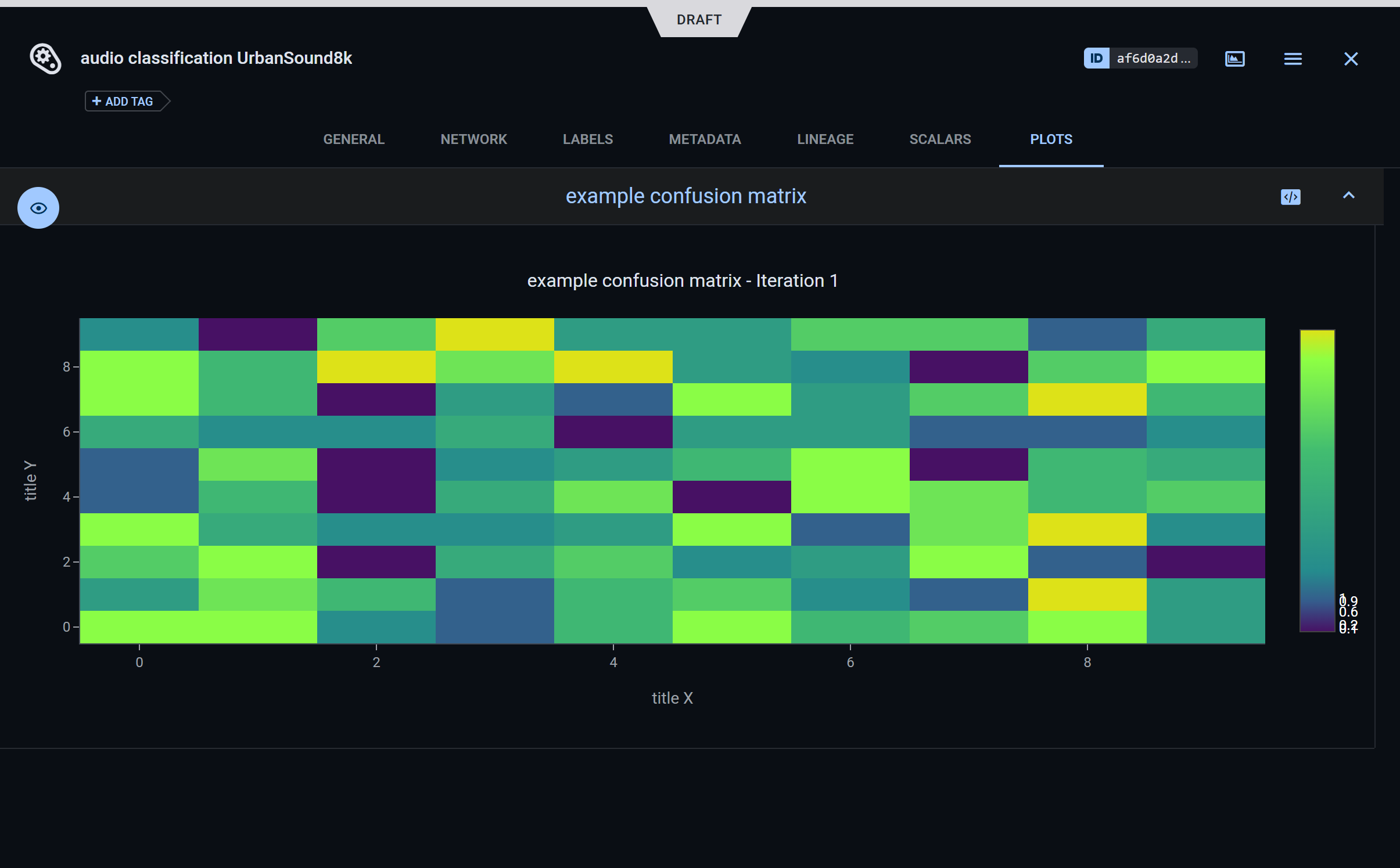Select the LABELS tab
The image size is (1400, 868).
587,139
